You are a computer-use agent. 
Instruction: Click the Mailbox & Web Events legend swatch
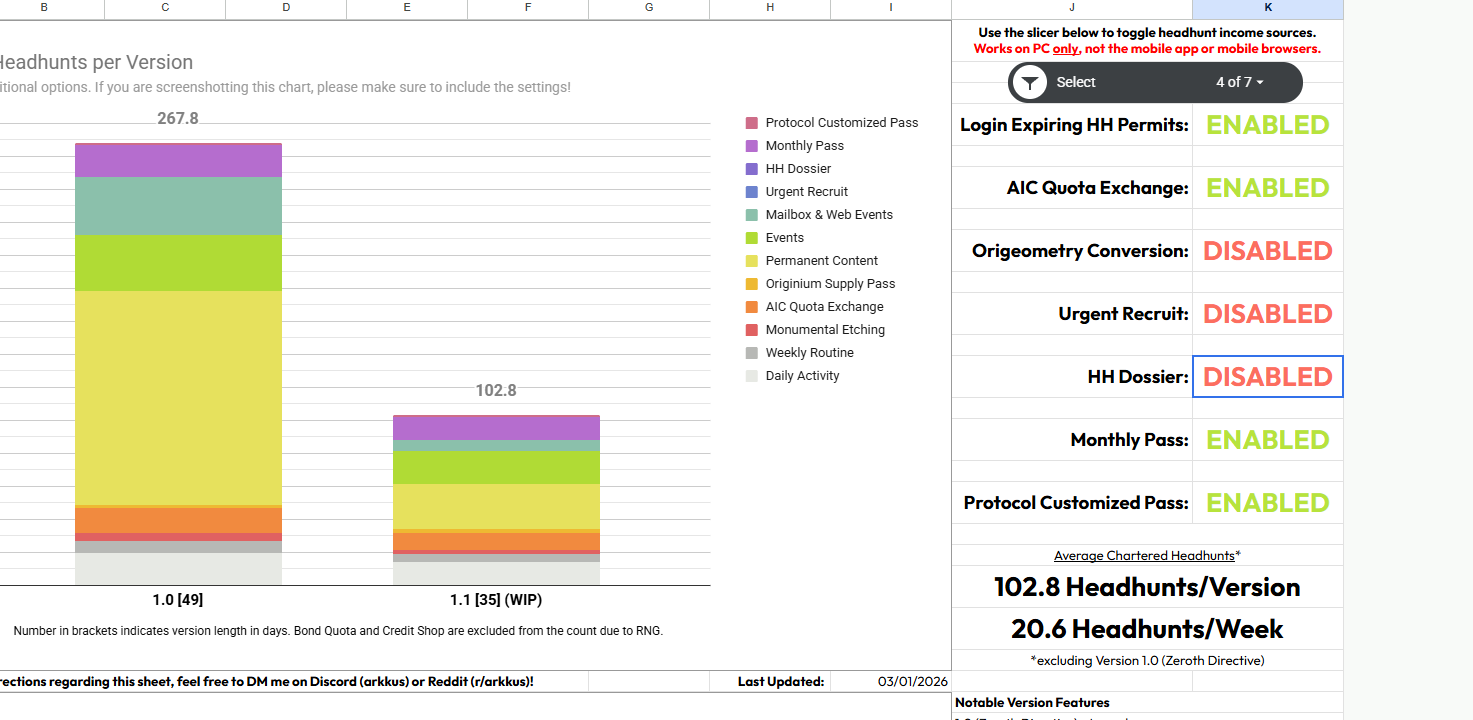(x=752, y=215)
